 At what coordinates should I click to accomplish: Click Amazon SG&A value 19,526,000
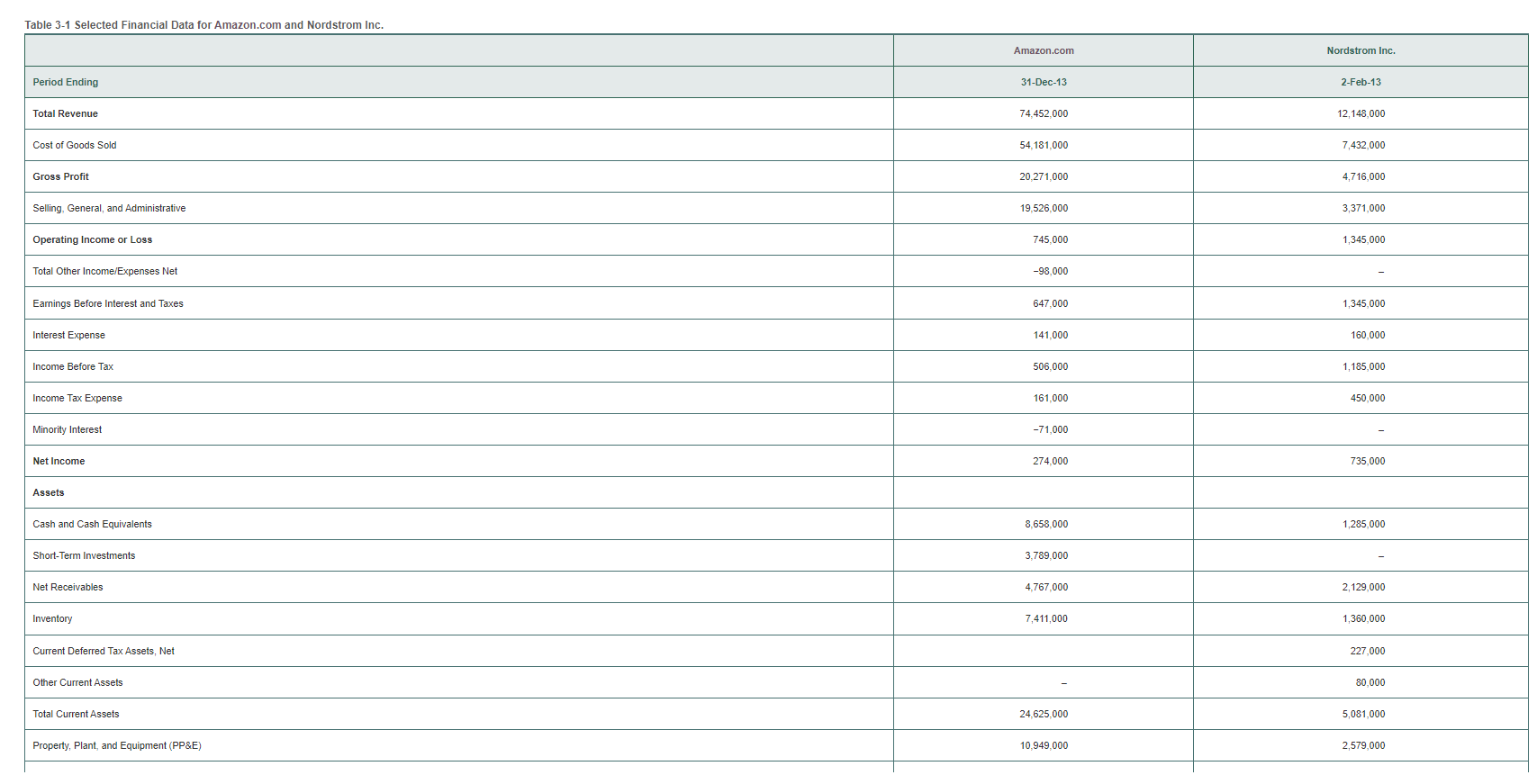click(1044, 208)
